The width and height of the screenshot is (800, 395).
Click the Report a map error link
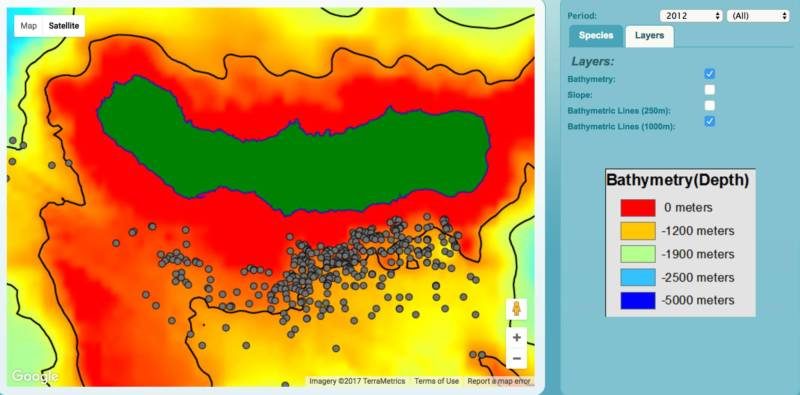click(499, 381)
